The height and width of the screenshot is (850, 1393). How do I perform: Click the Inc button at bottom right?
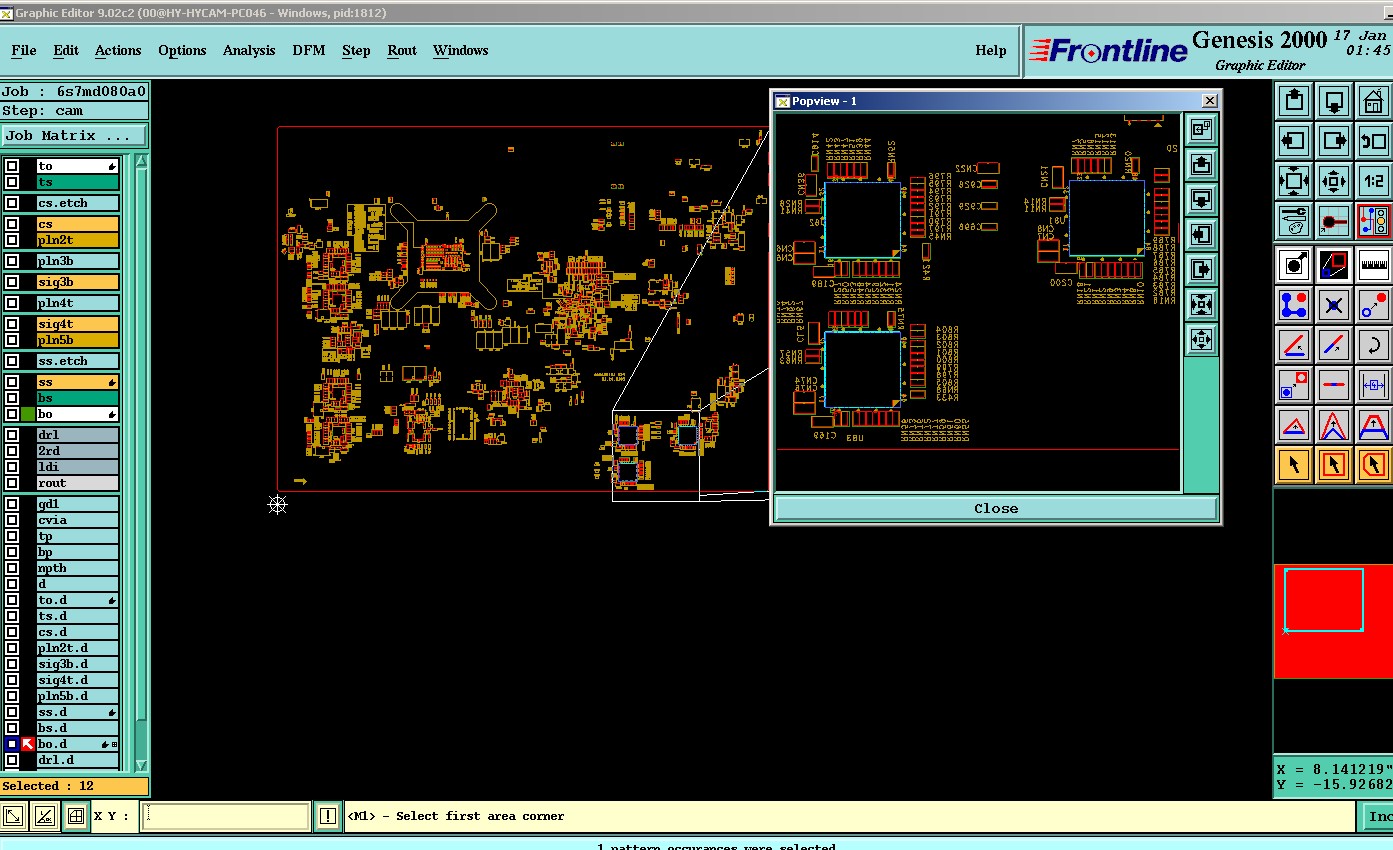click(x=1379, y=816)
